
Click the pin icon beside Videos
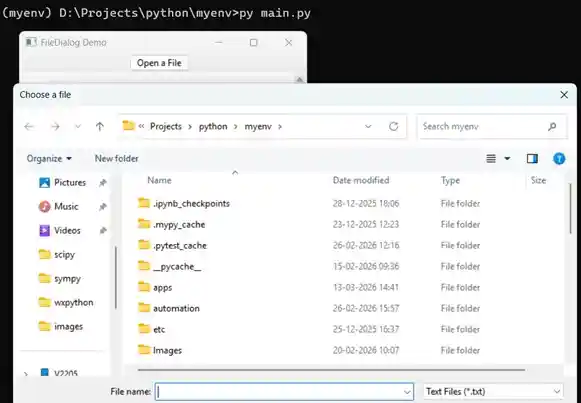tap(103, 231)
